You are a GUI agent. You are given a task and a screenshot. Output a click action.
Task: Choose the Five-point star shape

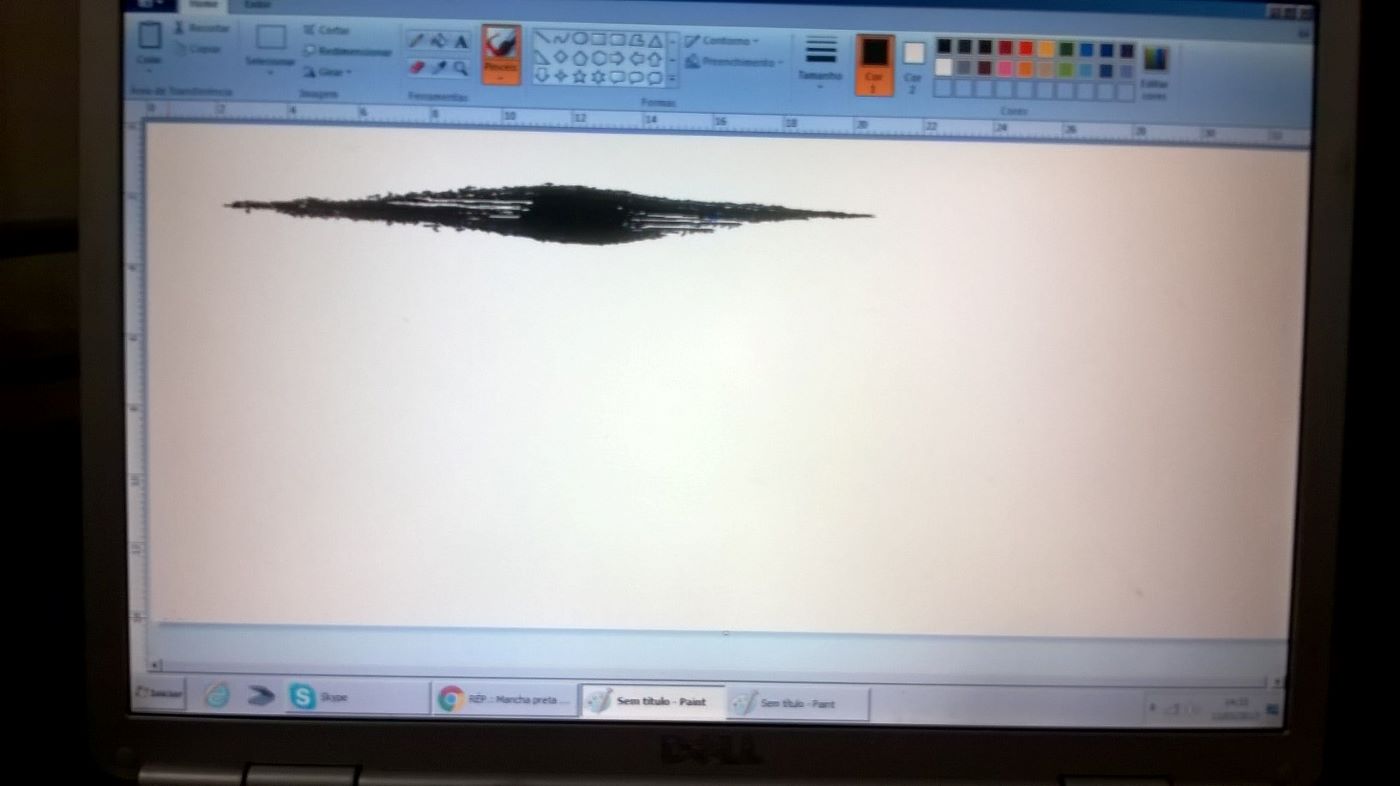[580, 77]
